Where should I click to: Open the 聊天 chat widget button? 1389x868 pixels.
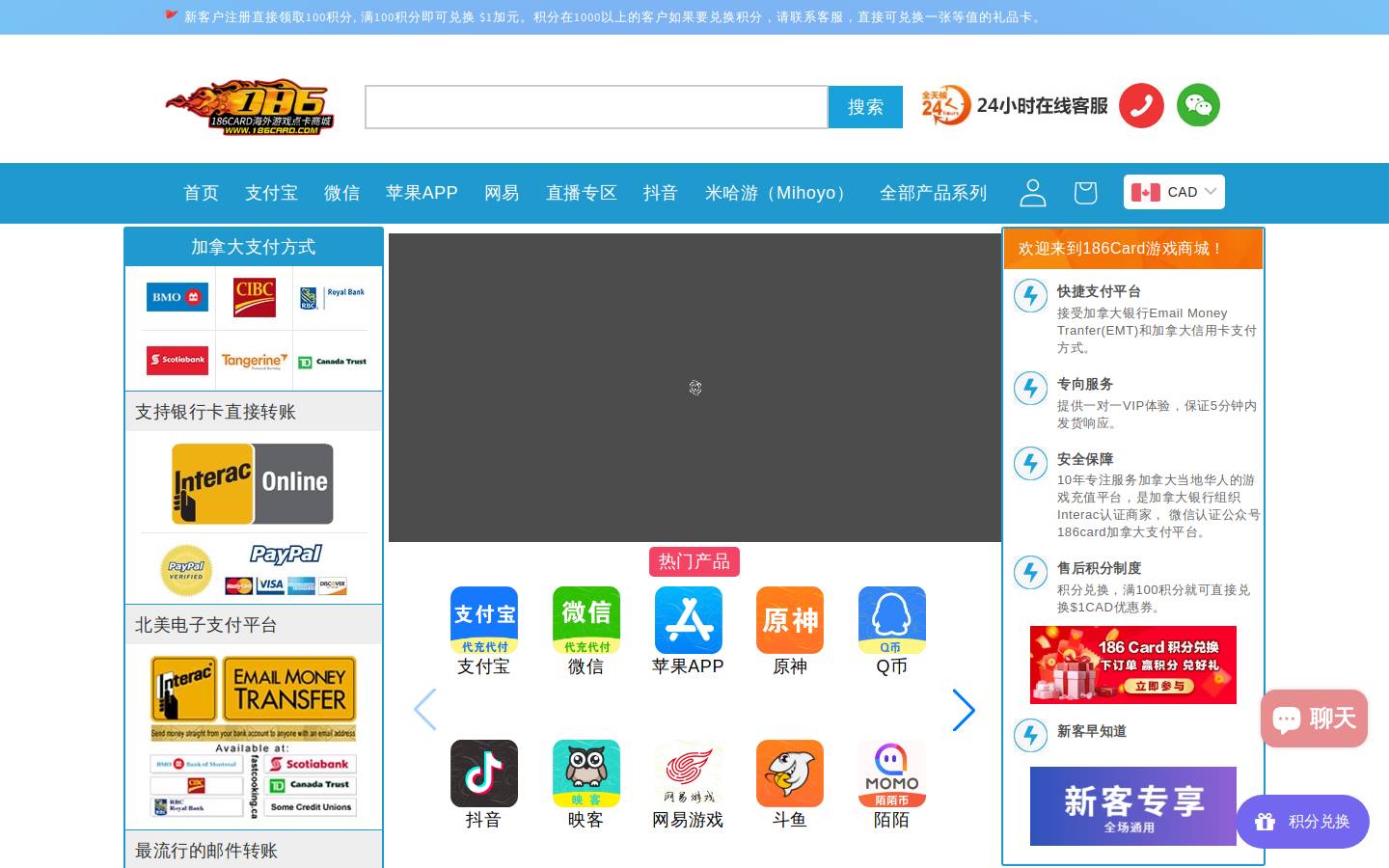(1314, 719)
